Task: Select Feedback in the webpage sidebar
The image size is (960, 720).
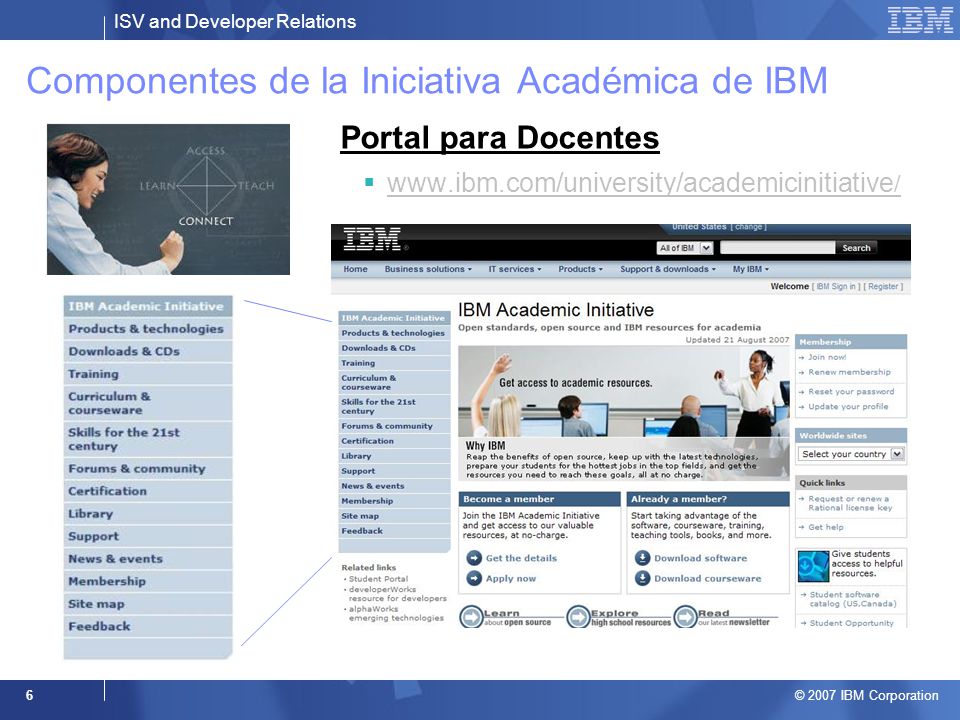Action: pyautogui.click(x=393, y=531)
